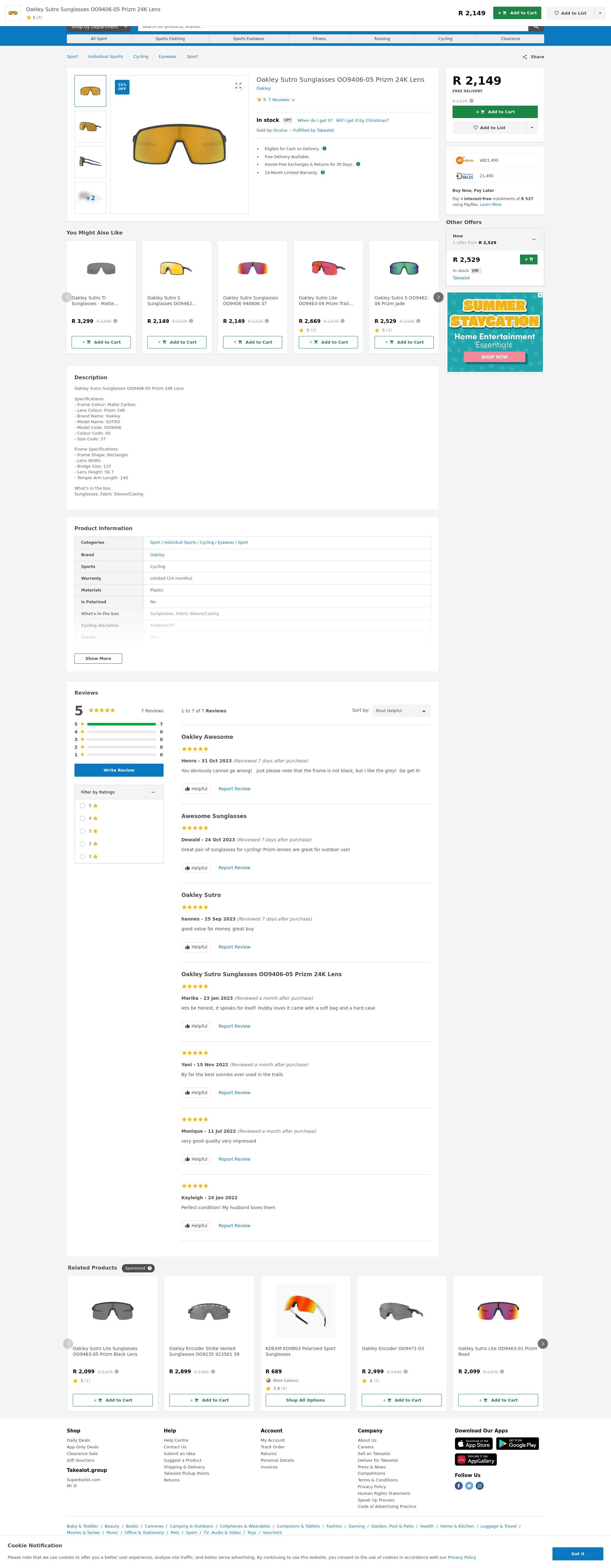Accept cookies with the Got it button
This screenshot has width=611, height=1568.
(578, 1554)
